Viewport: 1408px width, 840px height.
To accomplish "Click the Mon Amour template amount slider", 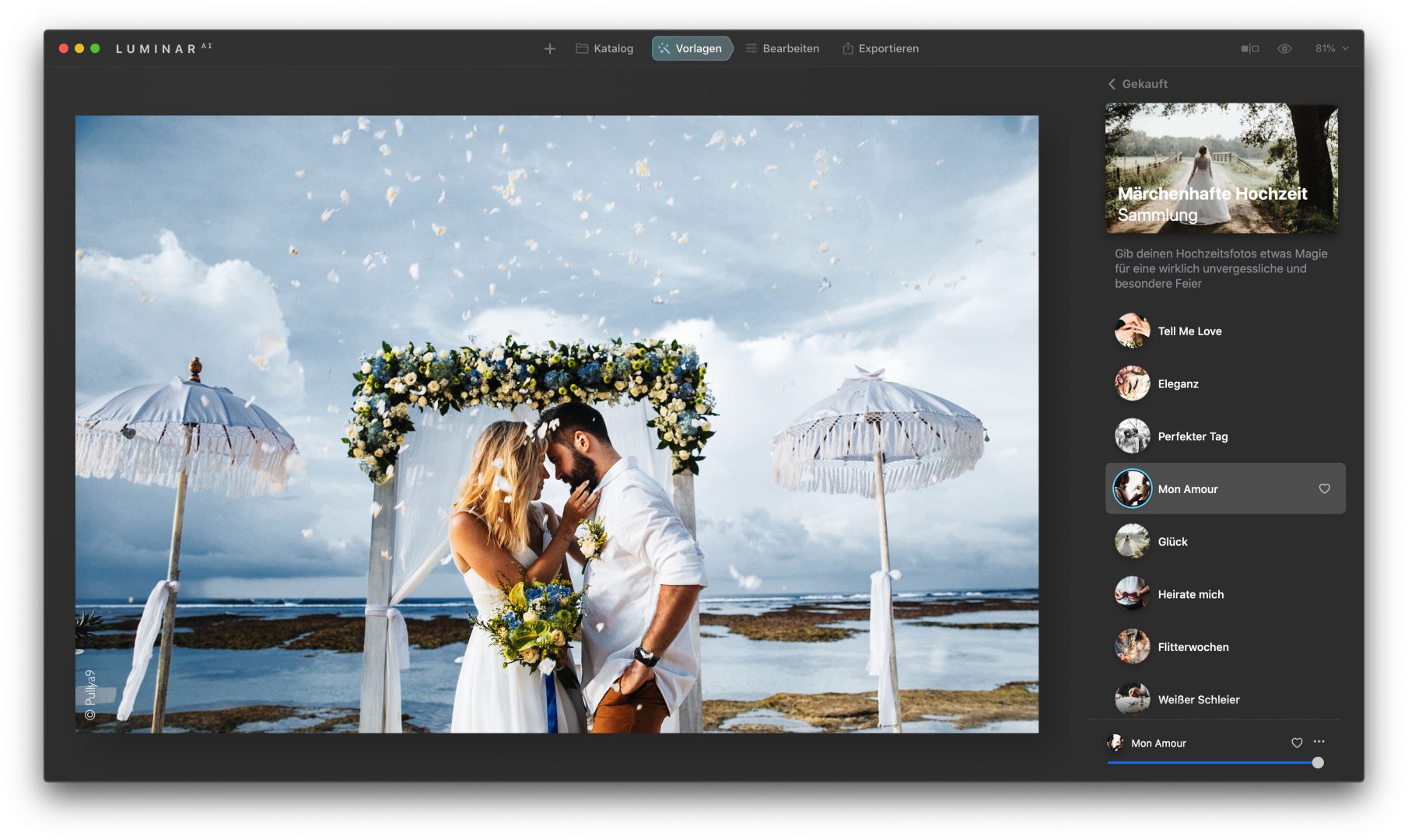I will [x=1214, y=763].
